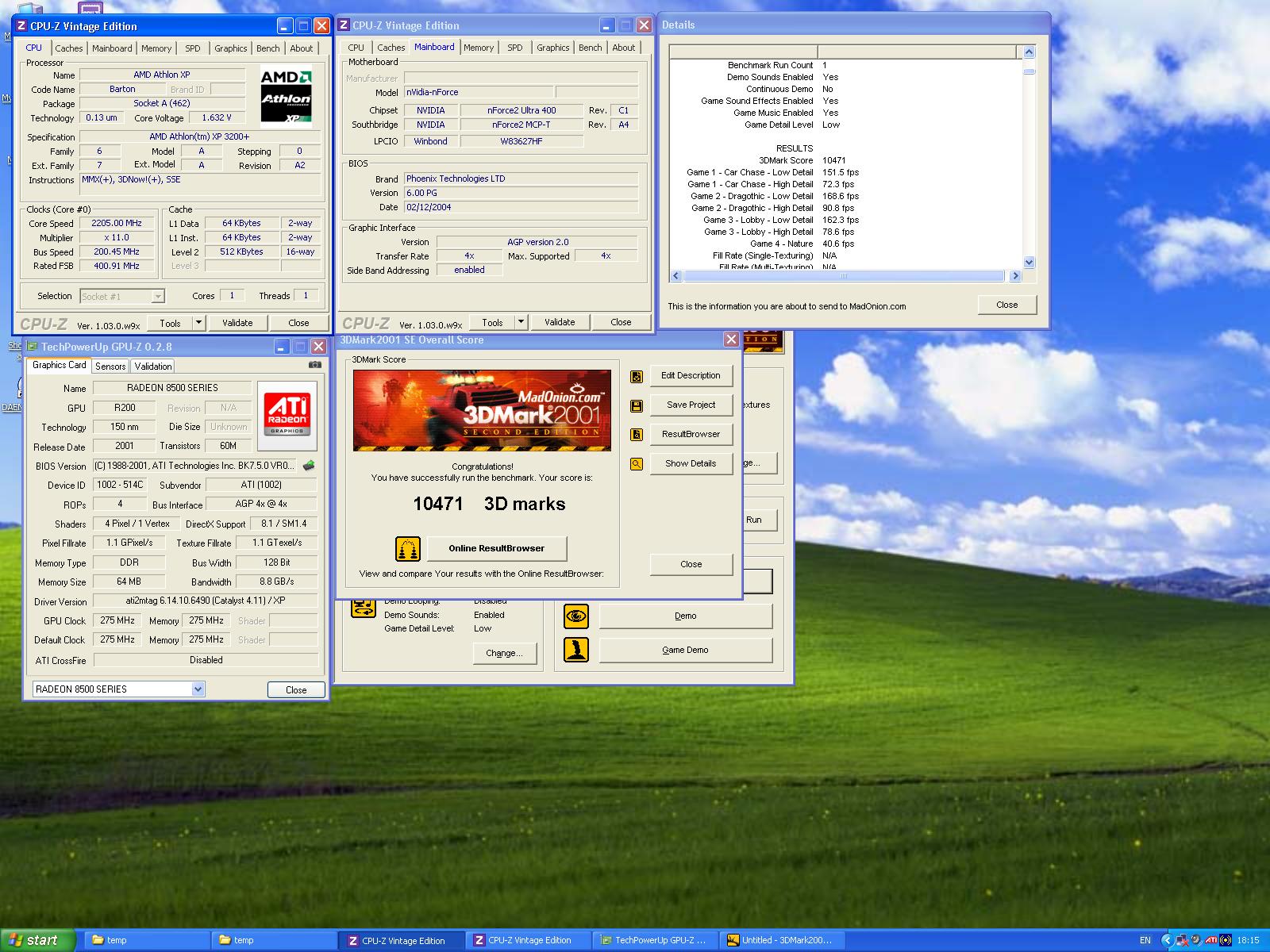The width and height of the screenshot is (1270, 952).
Task: Open the Socket #1 selection dropdown
Action: (x=158, y=297)
